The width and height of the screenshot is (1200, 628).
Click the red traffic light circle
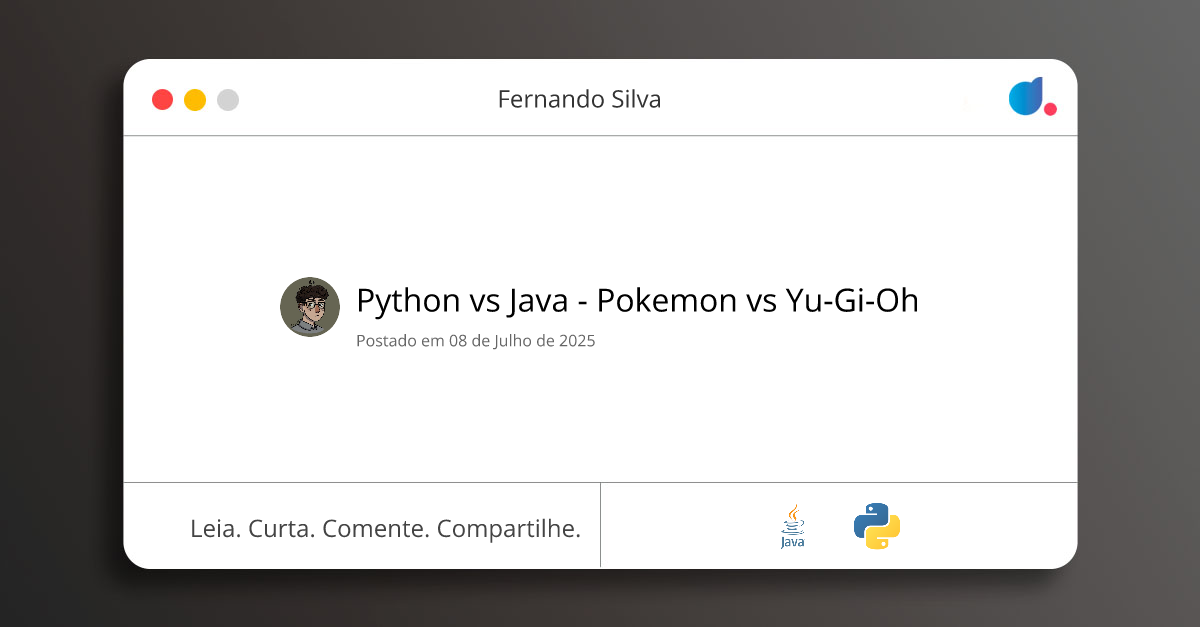pos(162,99)
